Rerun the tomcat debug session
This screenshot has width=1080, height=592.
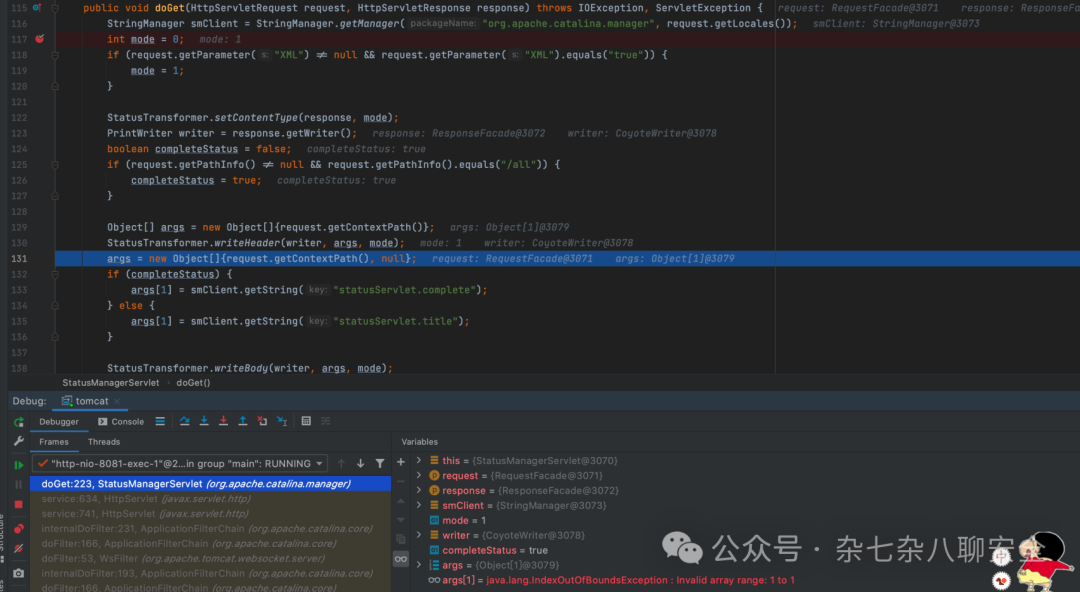coord(19,422)
